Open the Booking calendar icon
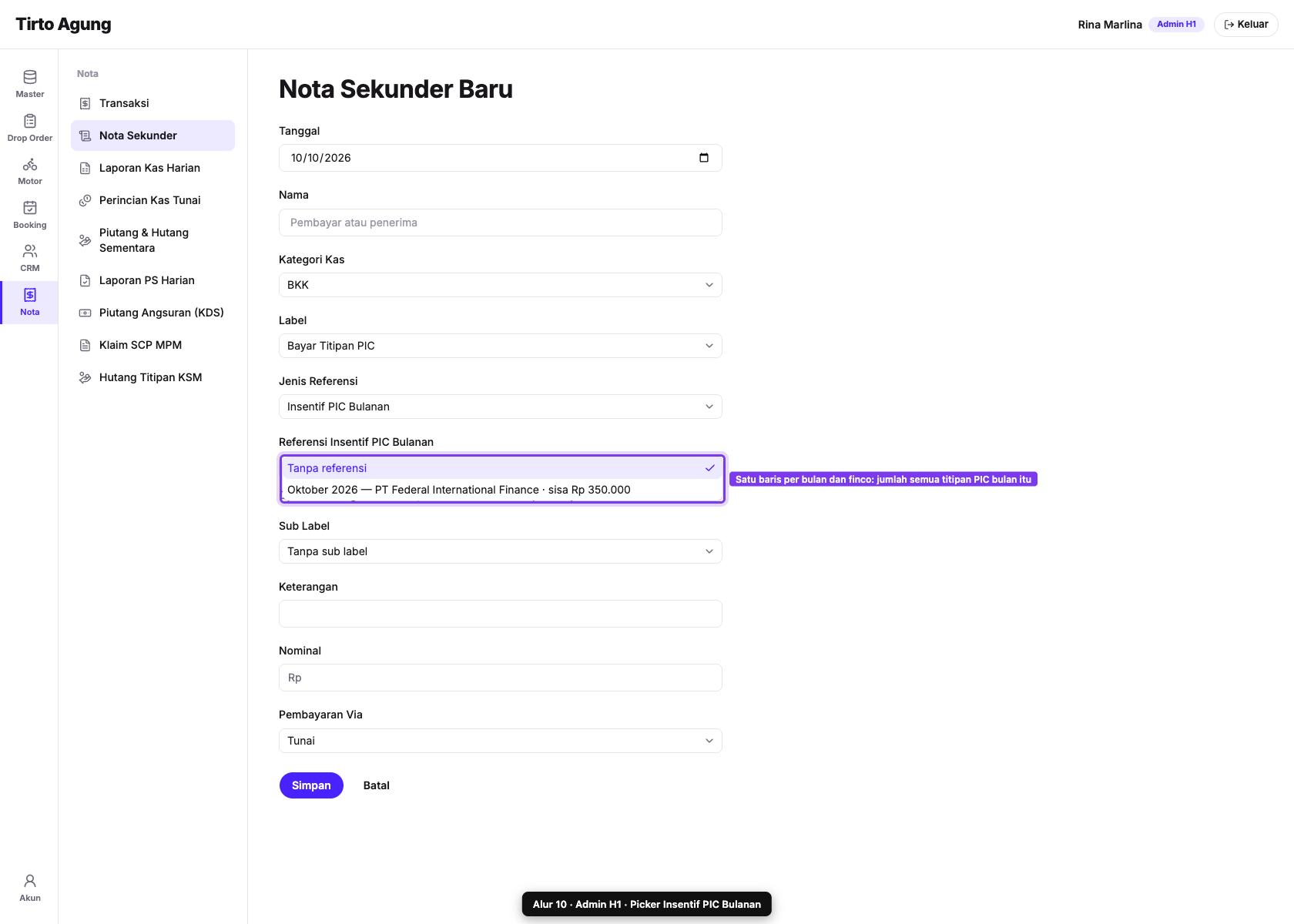 point(30,208)
